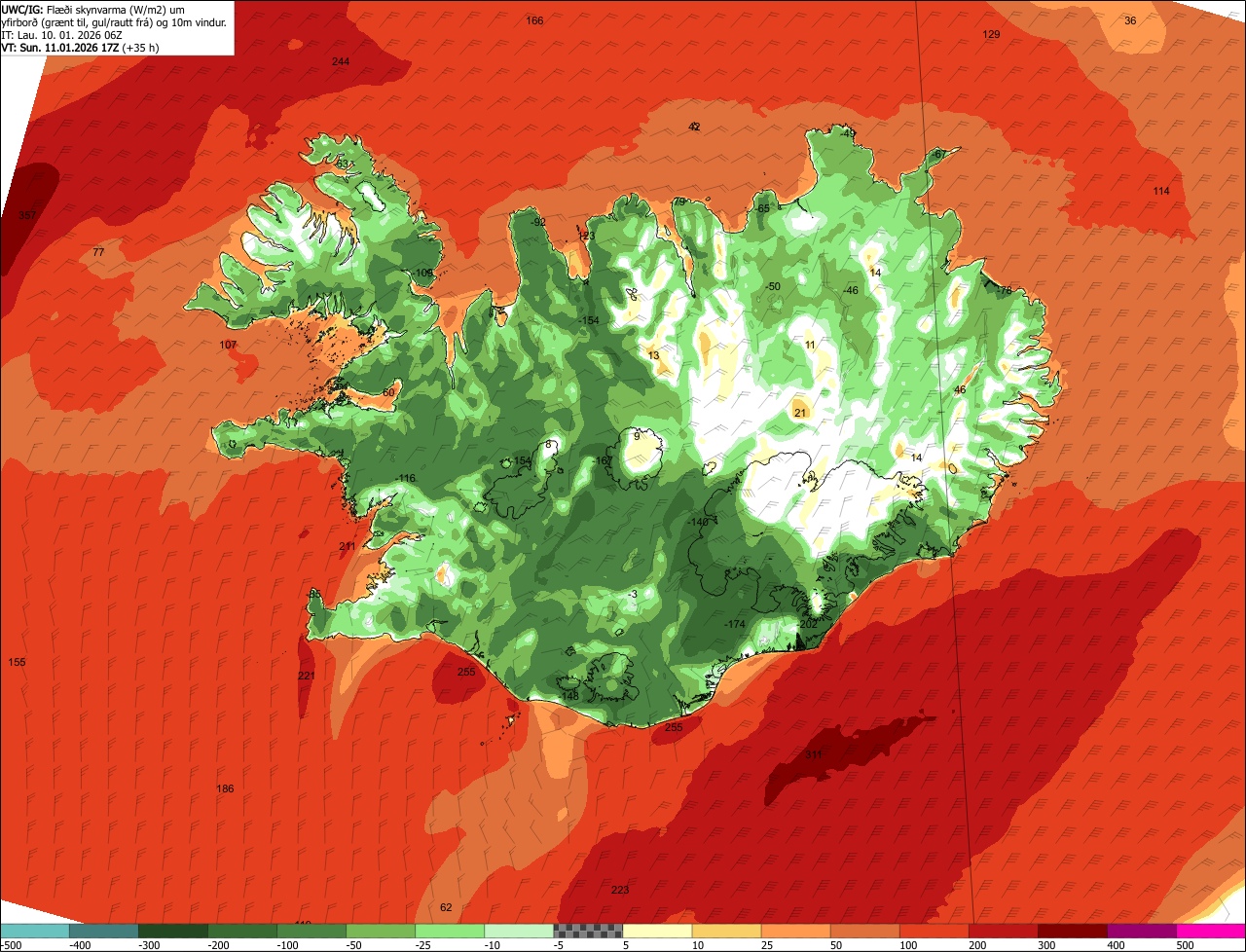This screenshot has width=1246, height=952.
Task: Click the -174 land flux value
Action: tap(734, 623)
